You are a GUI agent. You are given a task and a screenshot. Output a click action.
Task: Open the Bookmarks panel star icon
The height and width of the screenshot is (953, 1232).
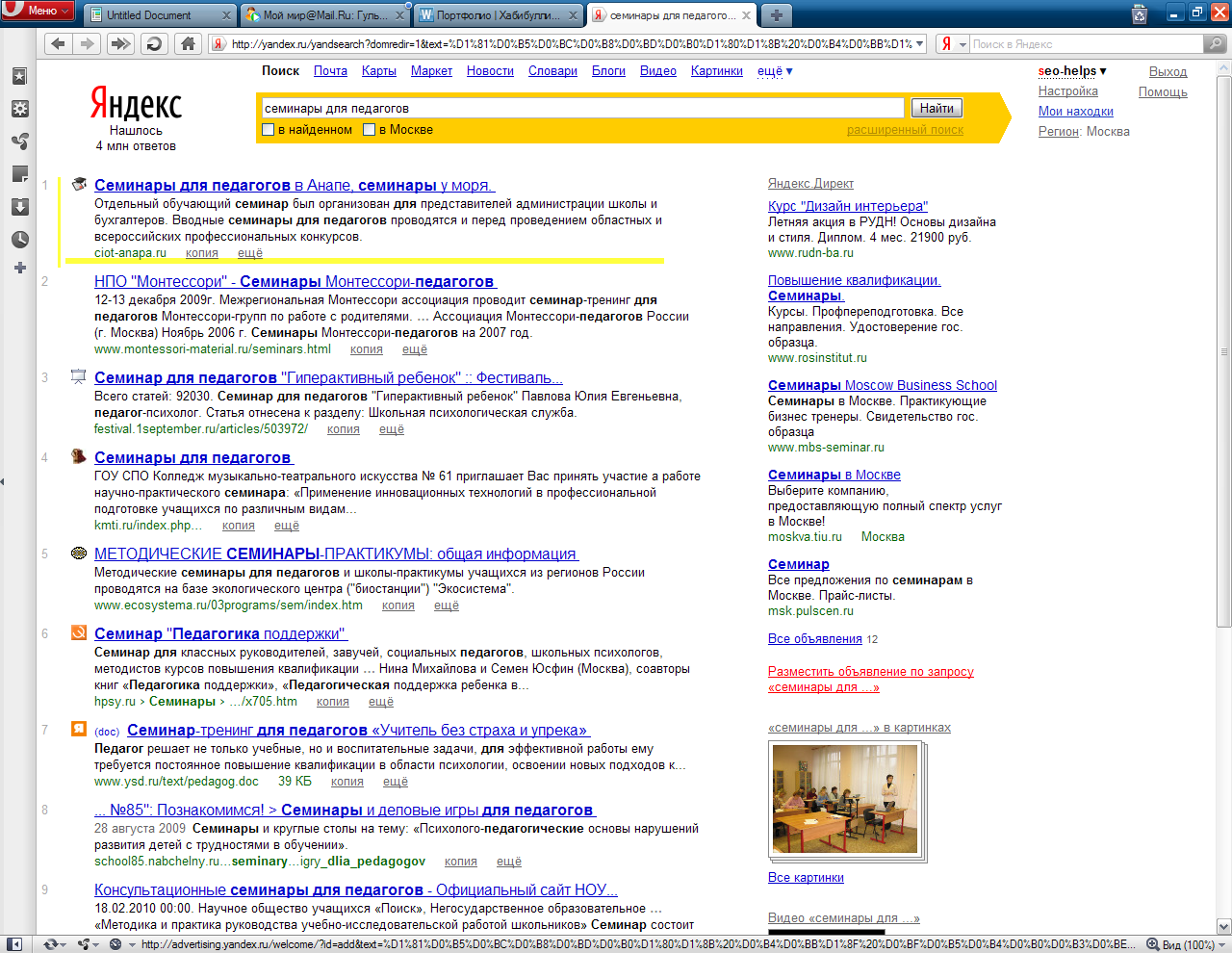(19, 77)
